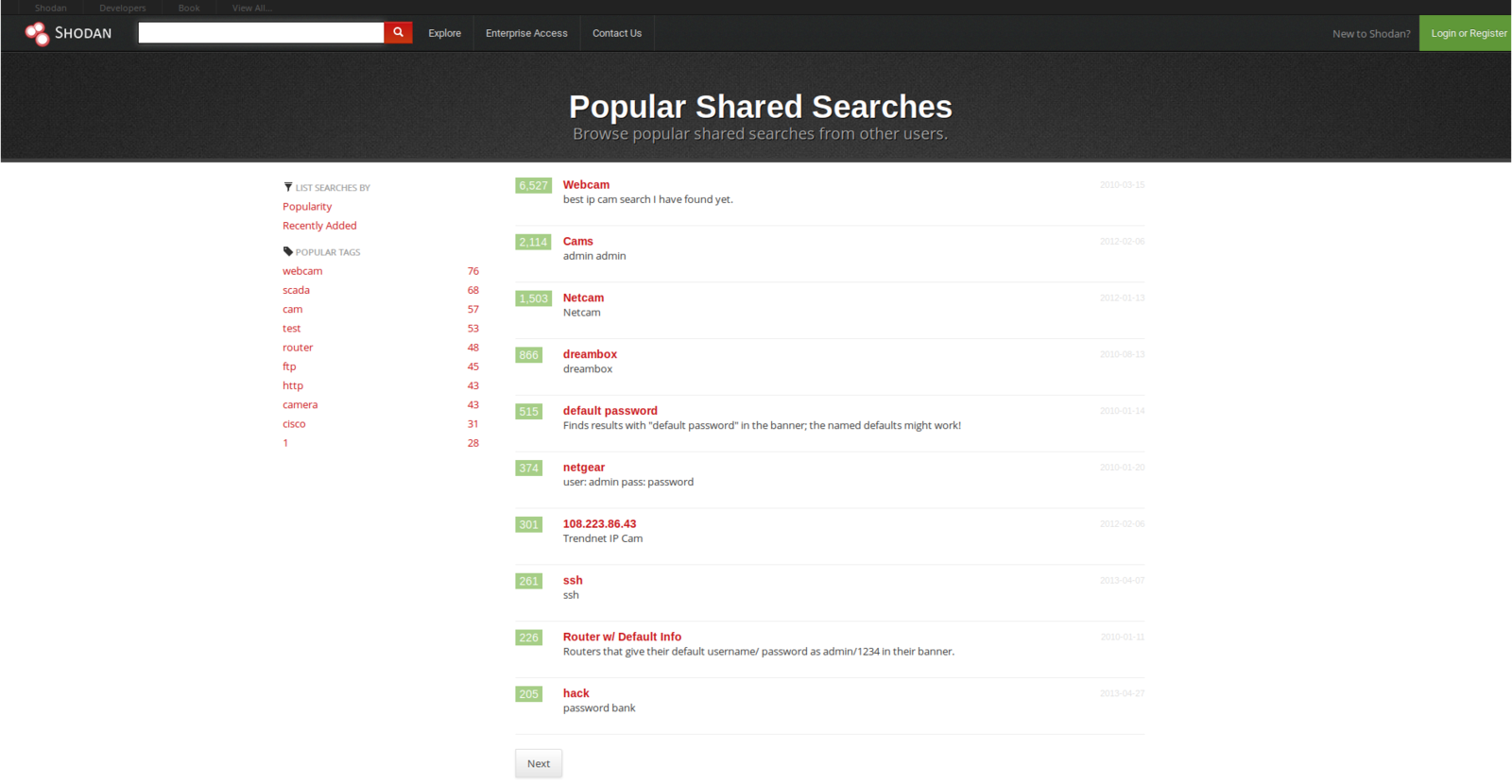The width and height of the screenshot is (1512, 784).
Task: Select the test tag
Action: 291,329
